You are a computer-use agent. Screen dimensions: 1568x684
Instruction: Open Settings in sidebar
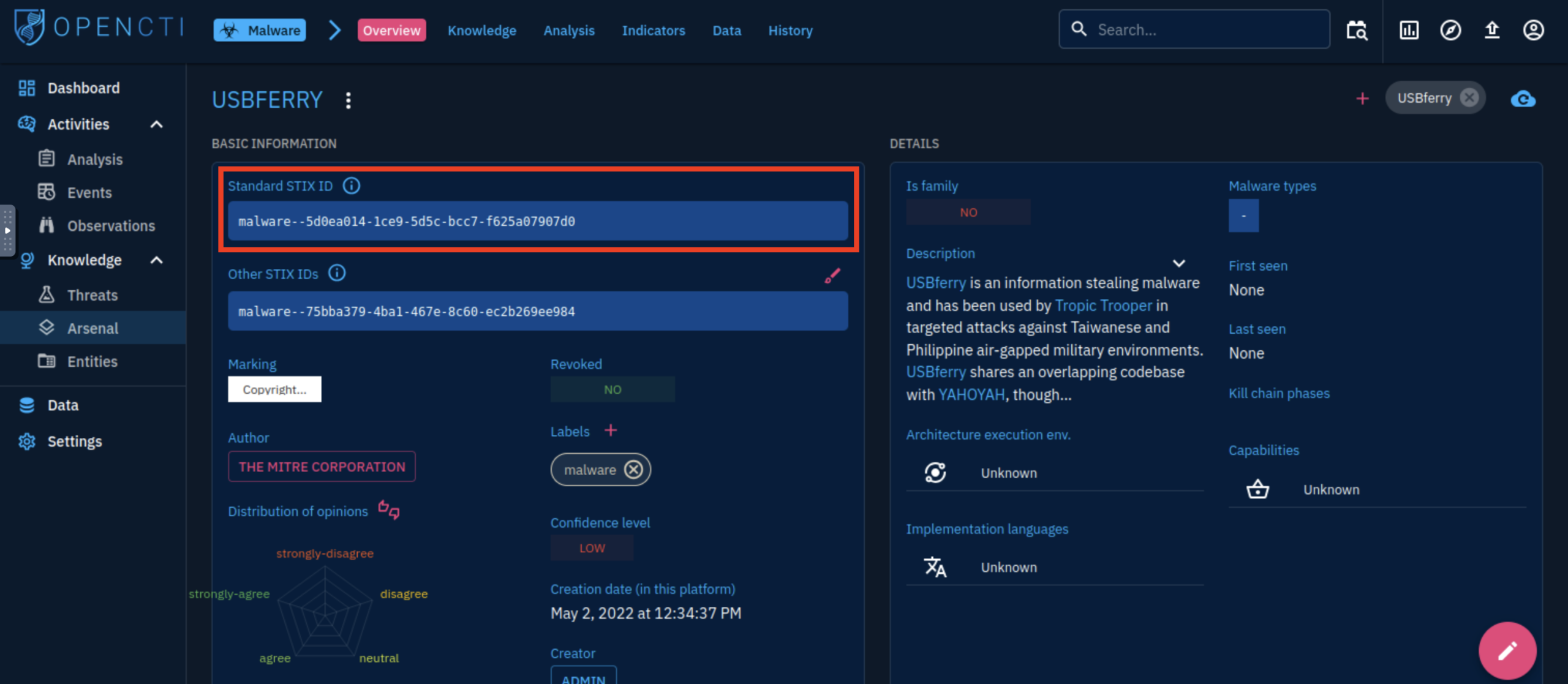point(92,441)
